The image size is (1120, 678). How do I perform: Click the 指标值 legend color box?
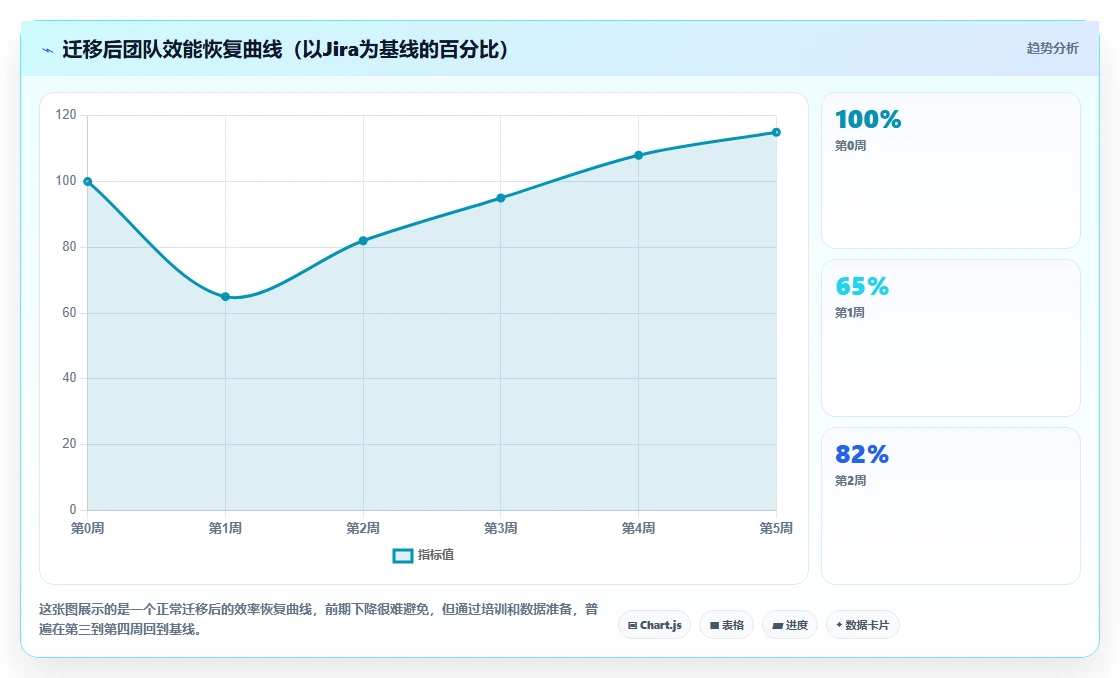403,555
